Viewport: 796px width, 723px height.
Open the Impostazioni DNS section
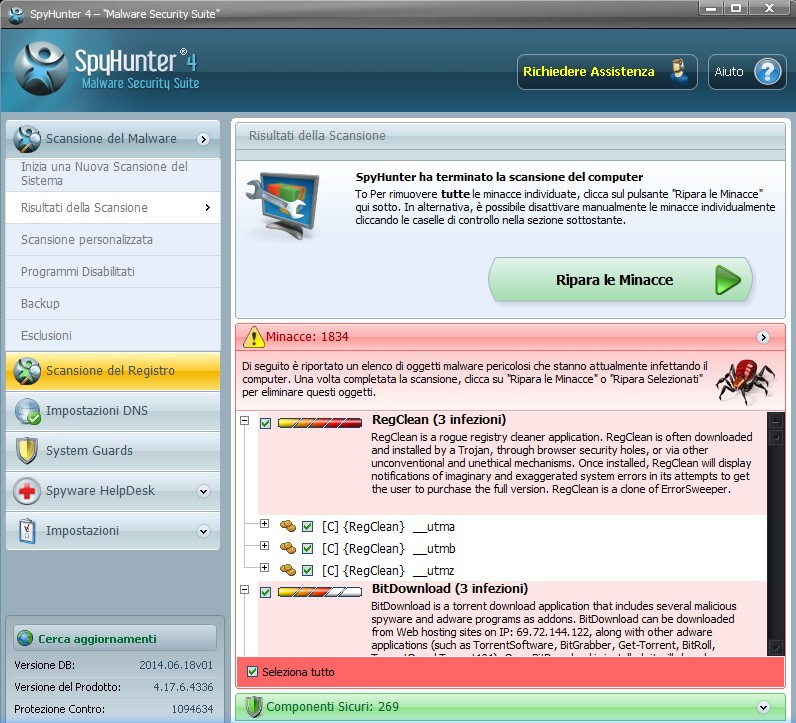tap(113, 411)
